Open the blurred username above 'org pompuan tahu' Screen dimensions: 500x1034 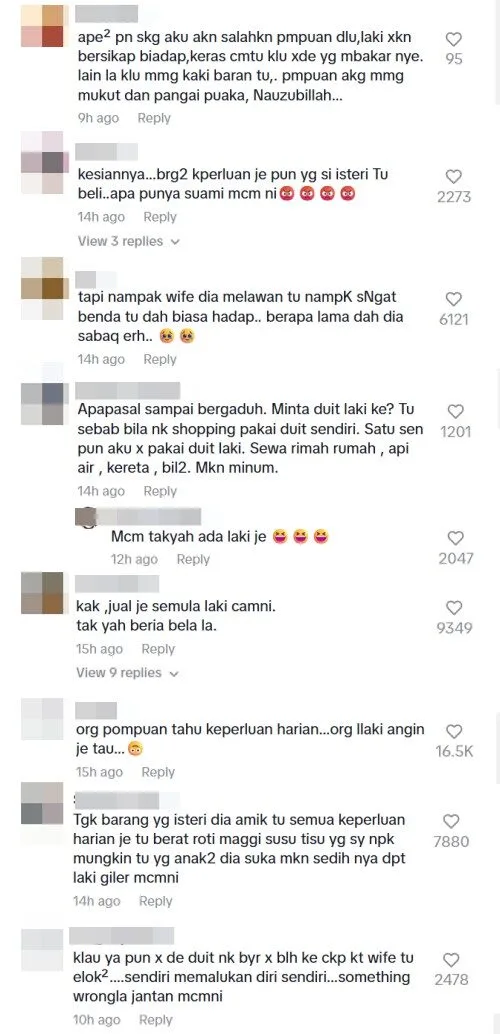click(x=96, y=710)
